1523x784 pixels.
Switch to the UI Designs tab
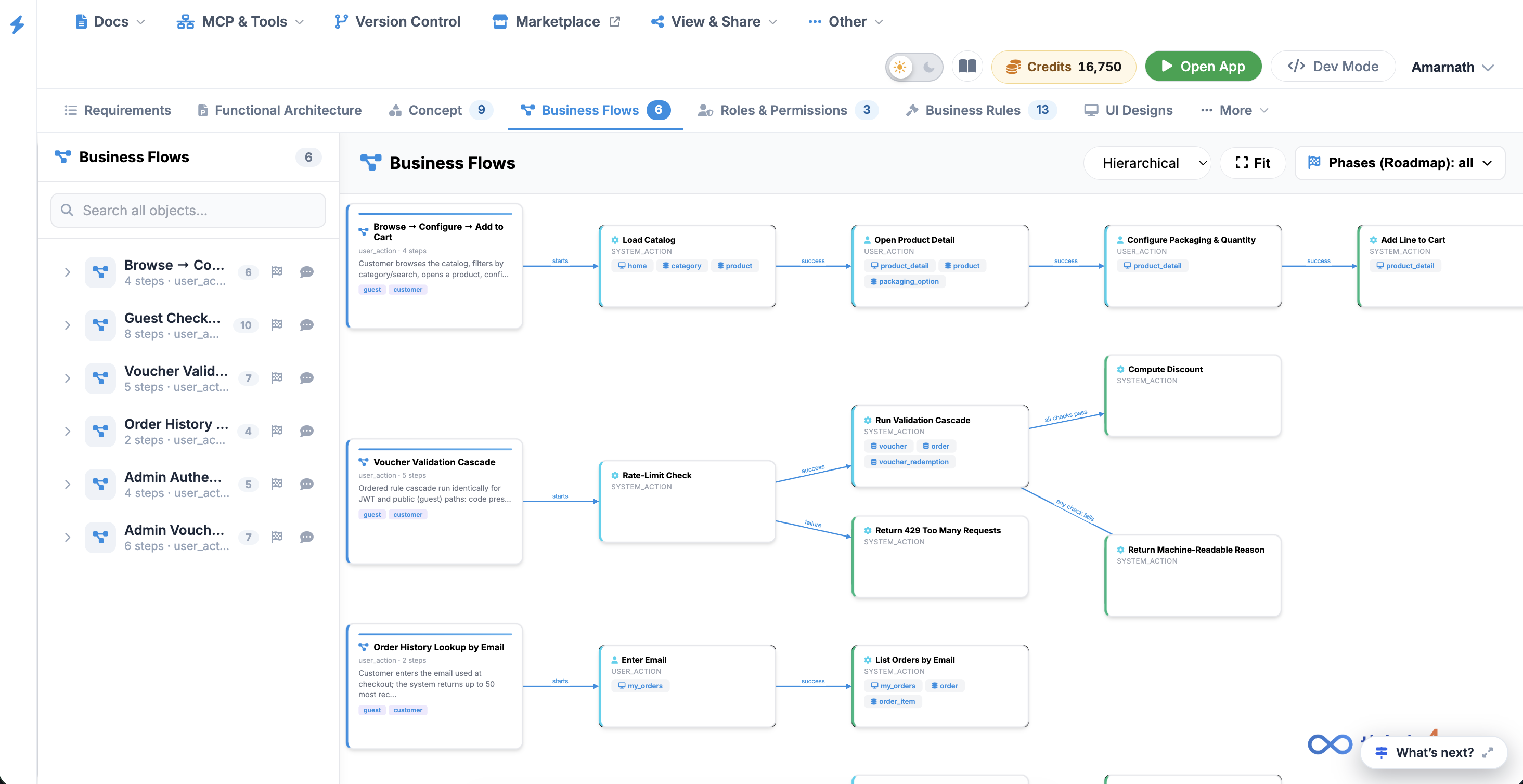point(1128,110)
